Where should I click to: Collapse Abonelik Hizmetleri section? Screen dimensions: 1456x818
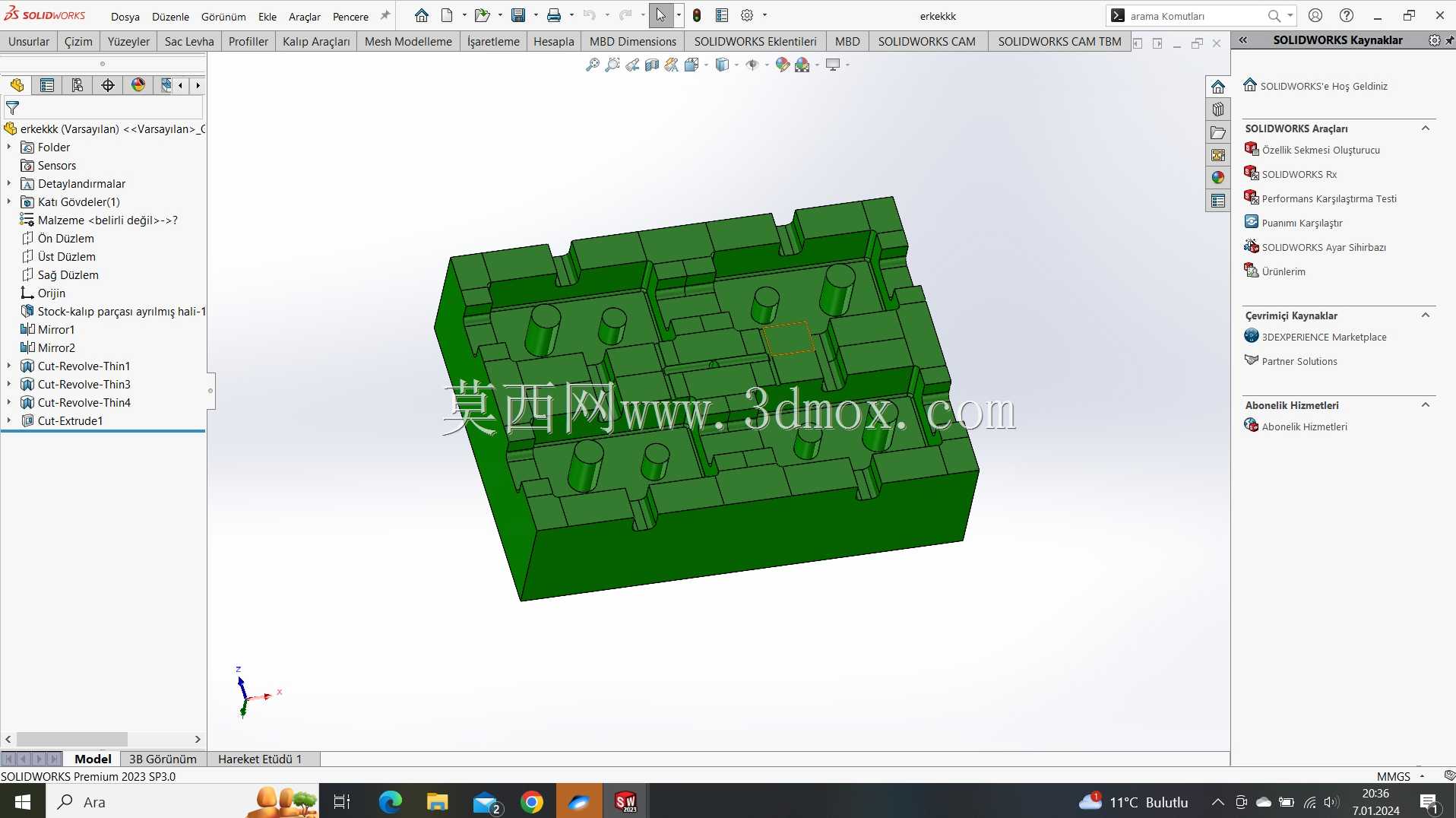tap(1426, 405)
